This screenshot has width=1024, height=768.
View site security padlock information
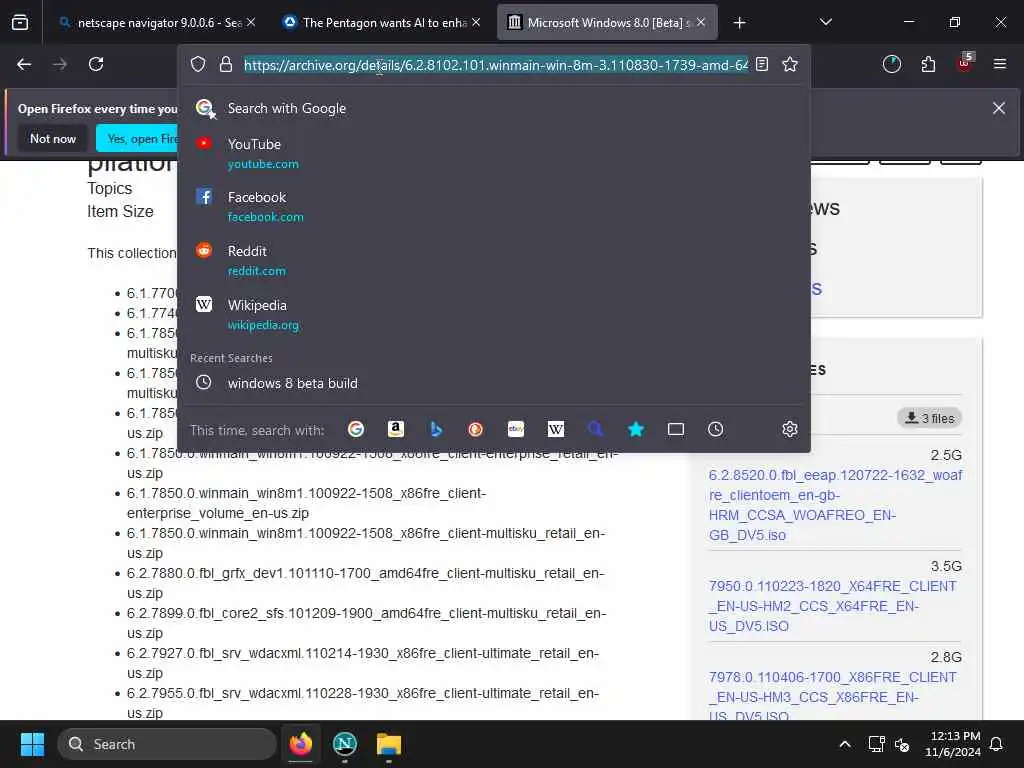(x=226, y=64)
